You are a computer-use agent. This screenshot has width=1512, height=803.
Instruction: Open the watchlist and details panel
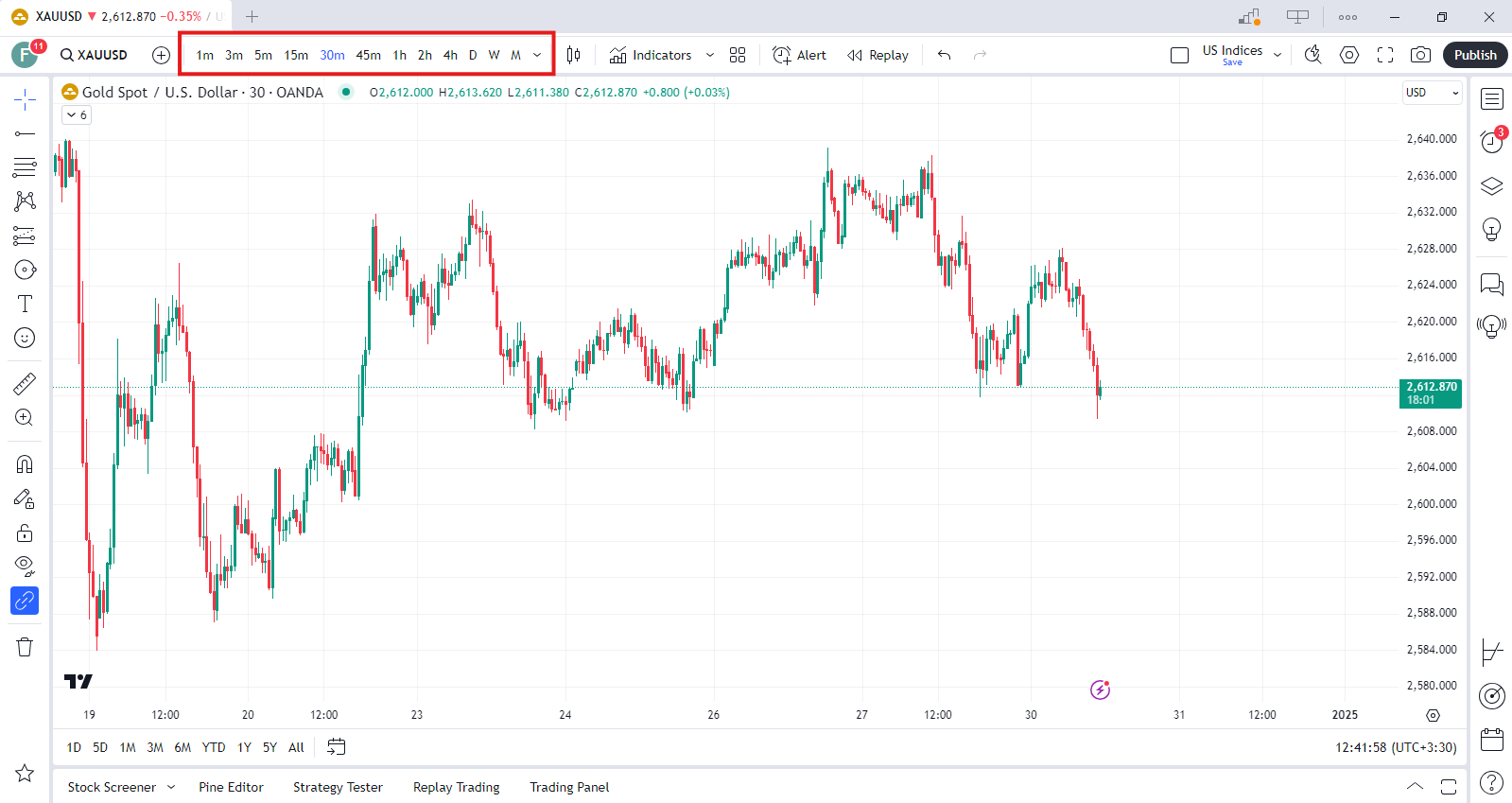point(1492,99)
